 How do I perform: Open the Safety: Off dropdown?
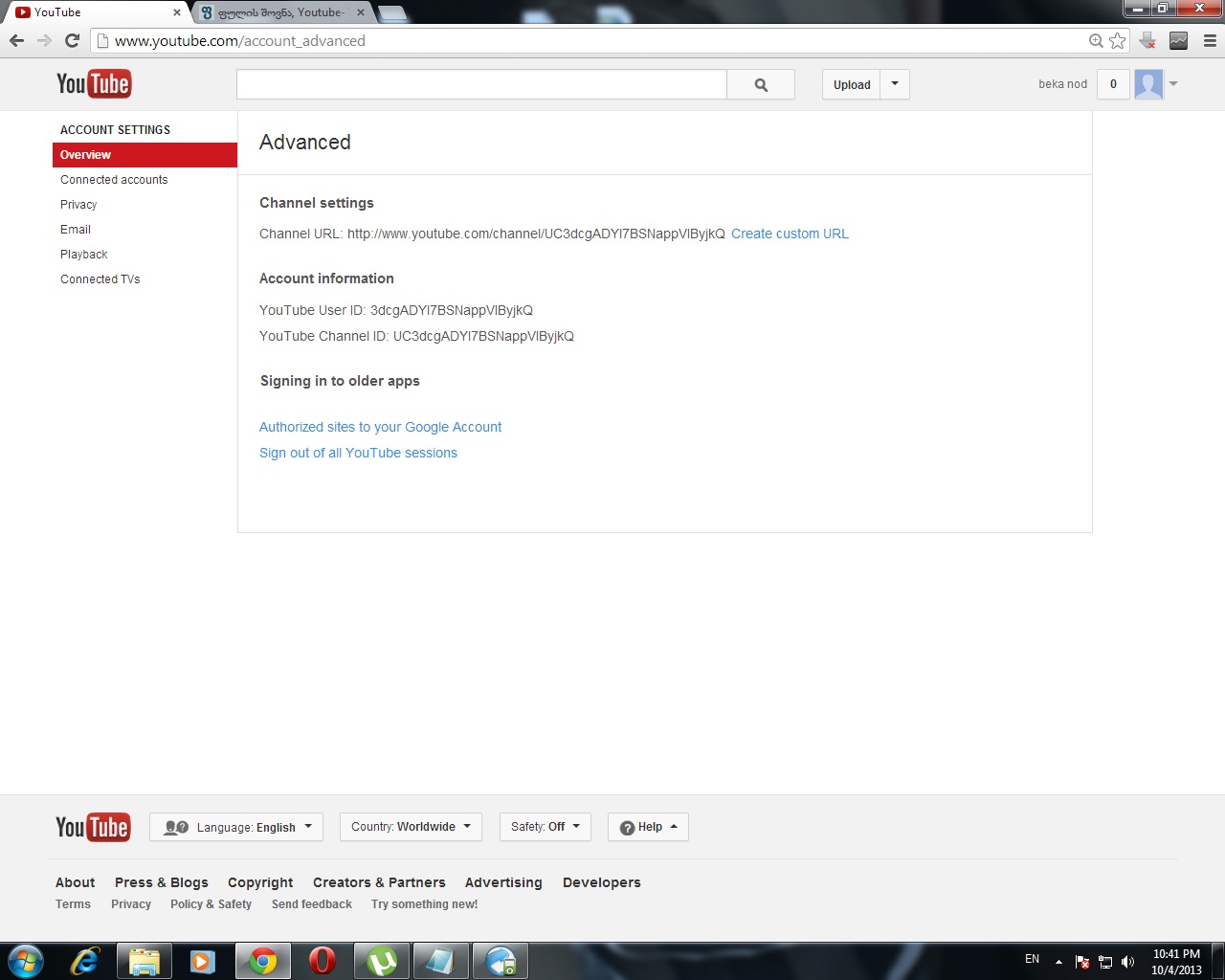[546, 827]
